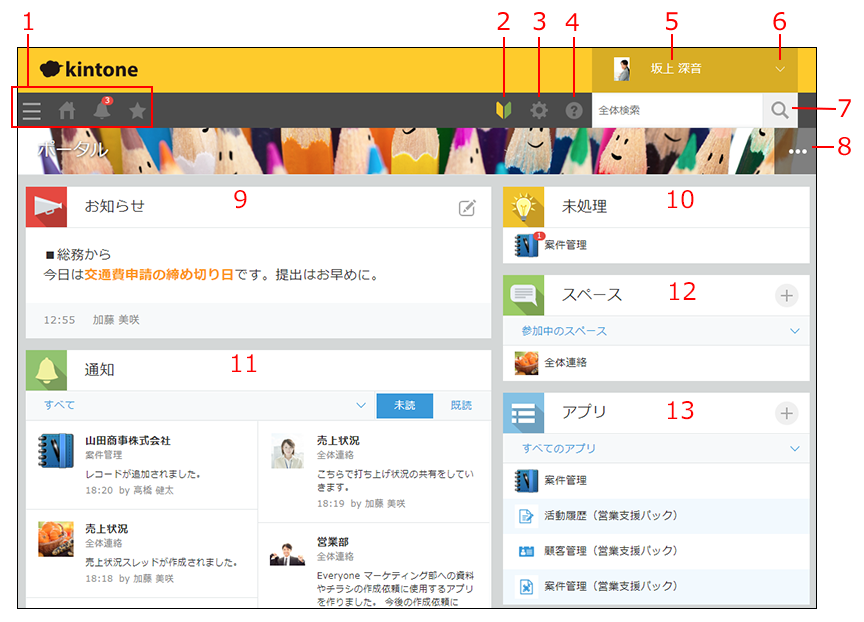Expand すべてのアプリ dropdown

[x=795, y=448]
